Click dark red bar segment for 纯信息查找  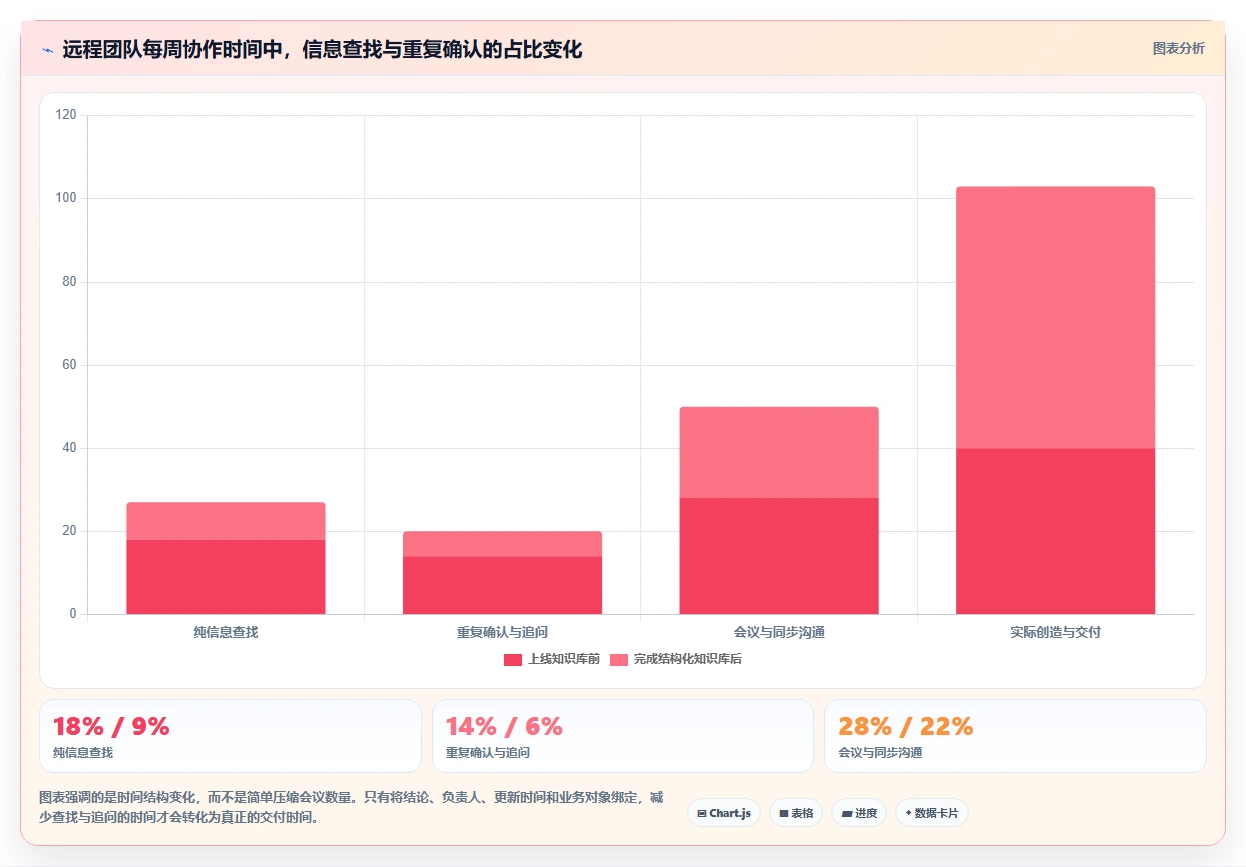pos(226,577)
